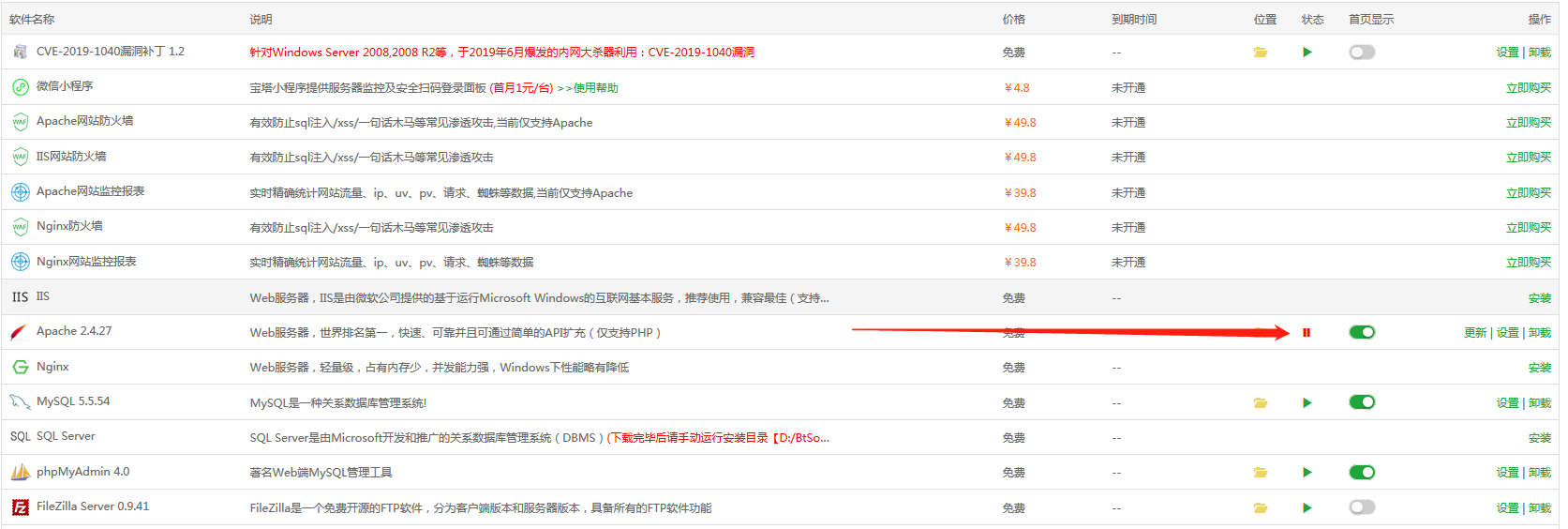Click the green play status icon for MySQL 5.5.54

click(x=1307, y=403)
